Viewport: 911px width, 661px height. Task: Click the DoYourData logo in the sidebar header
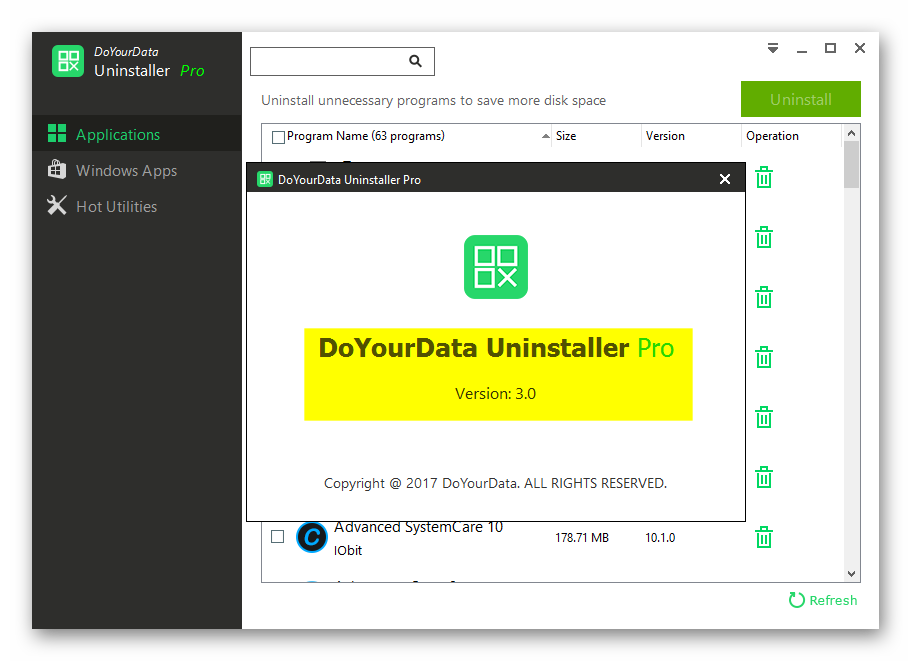68,61
